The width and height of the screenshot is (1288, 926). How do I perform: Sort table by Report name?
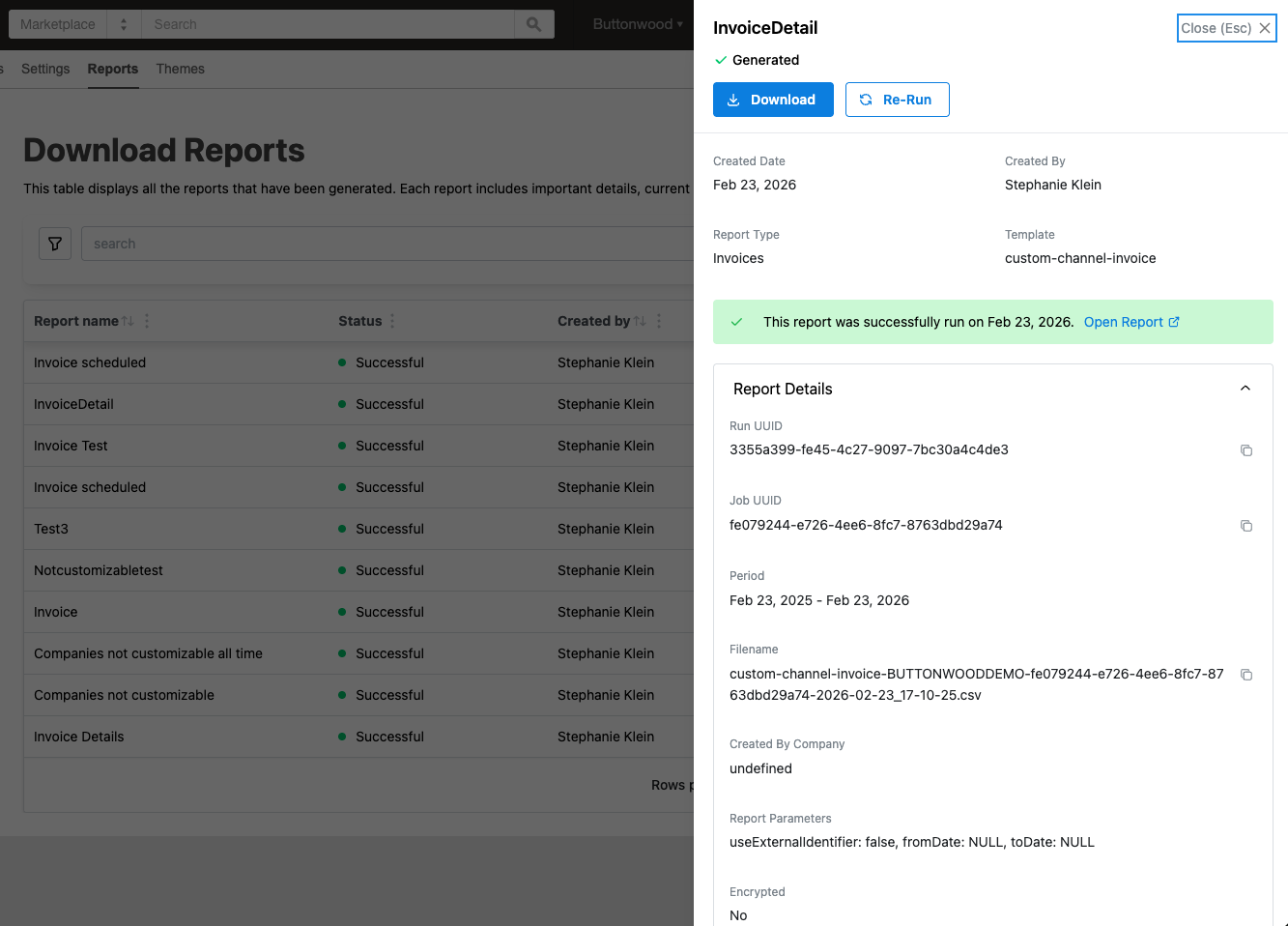click(x=128, y=321)
